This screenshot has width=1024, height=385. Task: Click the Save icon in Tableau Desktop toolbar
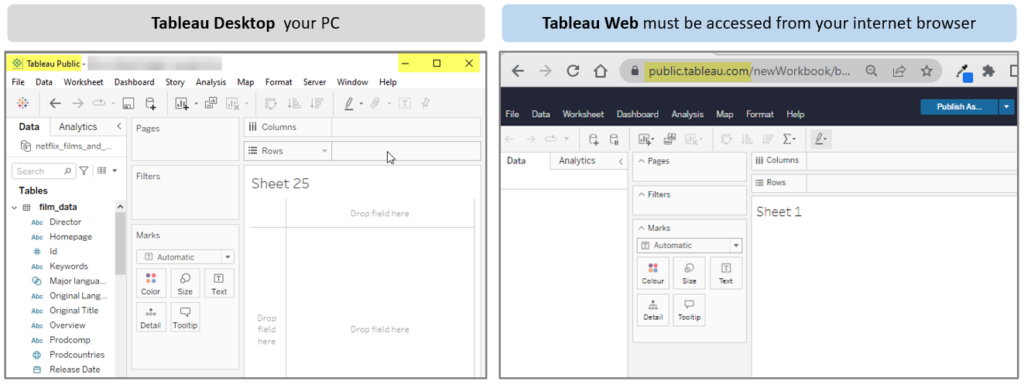pyautogui.click(x=129, y=103)
